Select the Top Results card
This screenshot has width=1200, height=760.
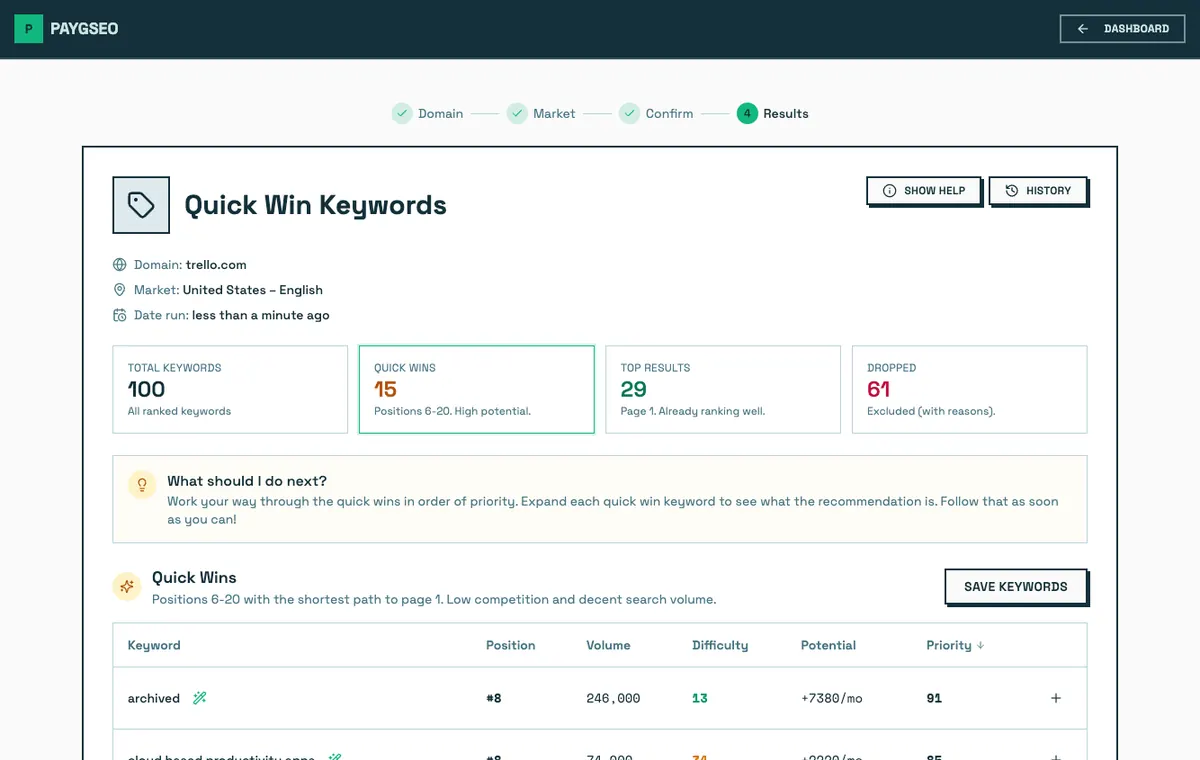723,390
